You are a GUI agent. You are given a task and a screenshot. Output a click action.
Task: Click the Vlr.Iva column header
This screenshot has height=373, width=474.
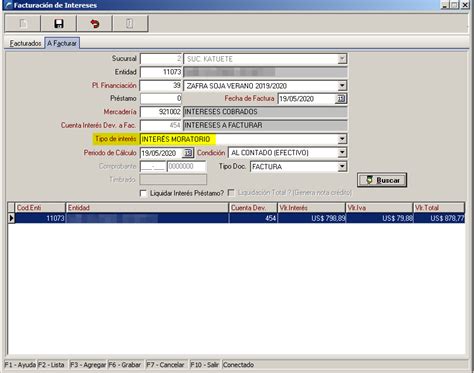(379, 208)
